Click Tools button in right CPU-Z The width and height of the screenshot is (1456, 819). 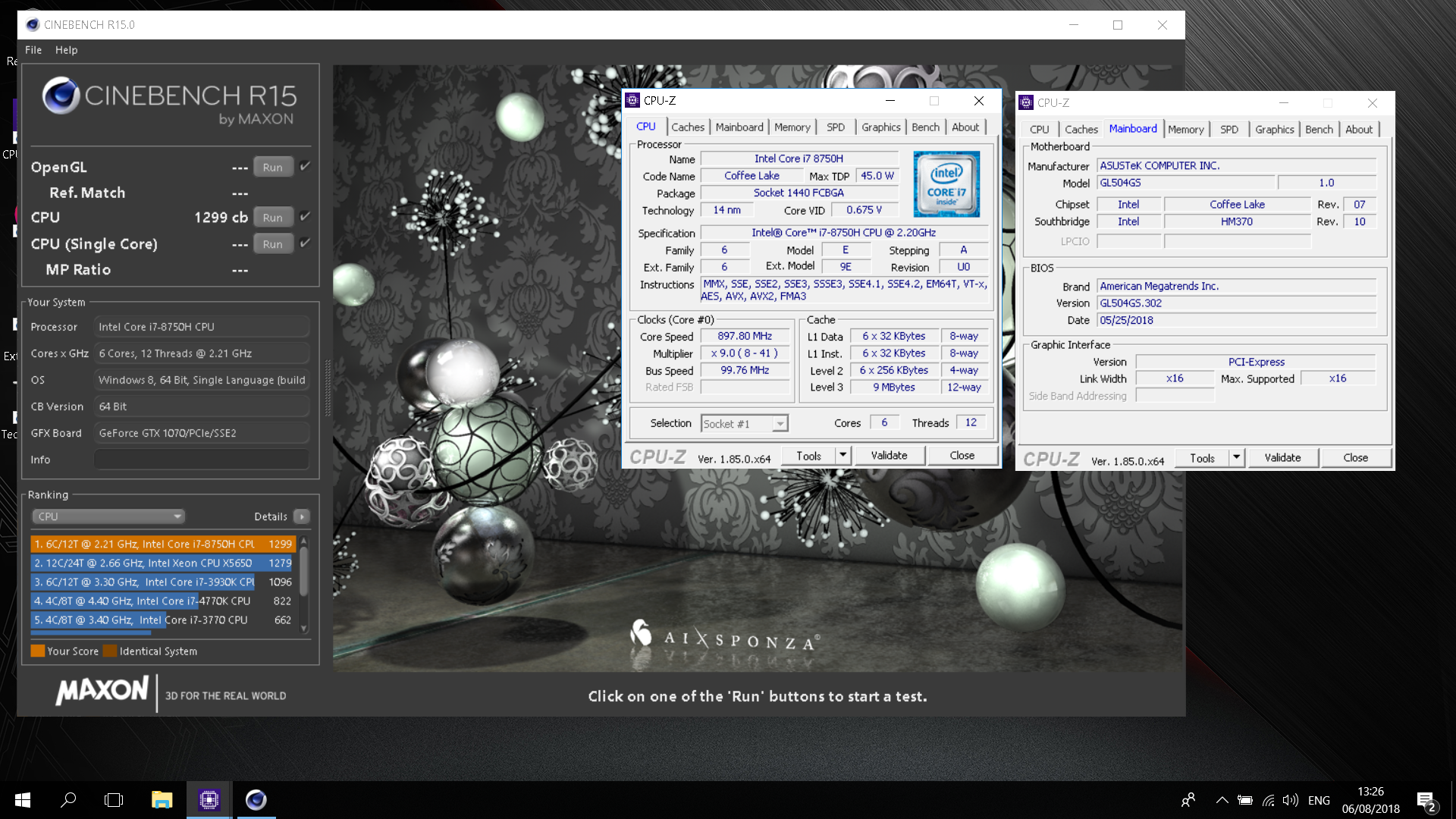click(1203, 458)
